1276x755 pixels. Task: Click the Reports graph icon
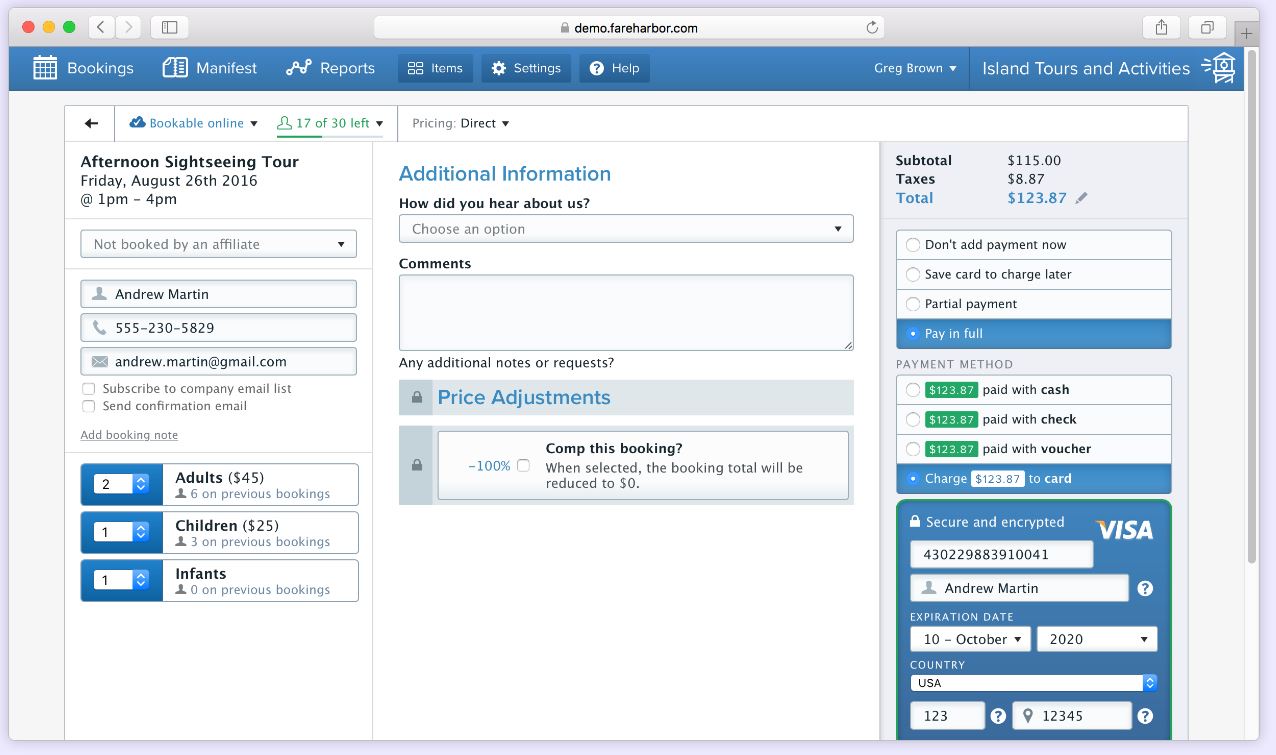(298, 68)
